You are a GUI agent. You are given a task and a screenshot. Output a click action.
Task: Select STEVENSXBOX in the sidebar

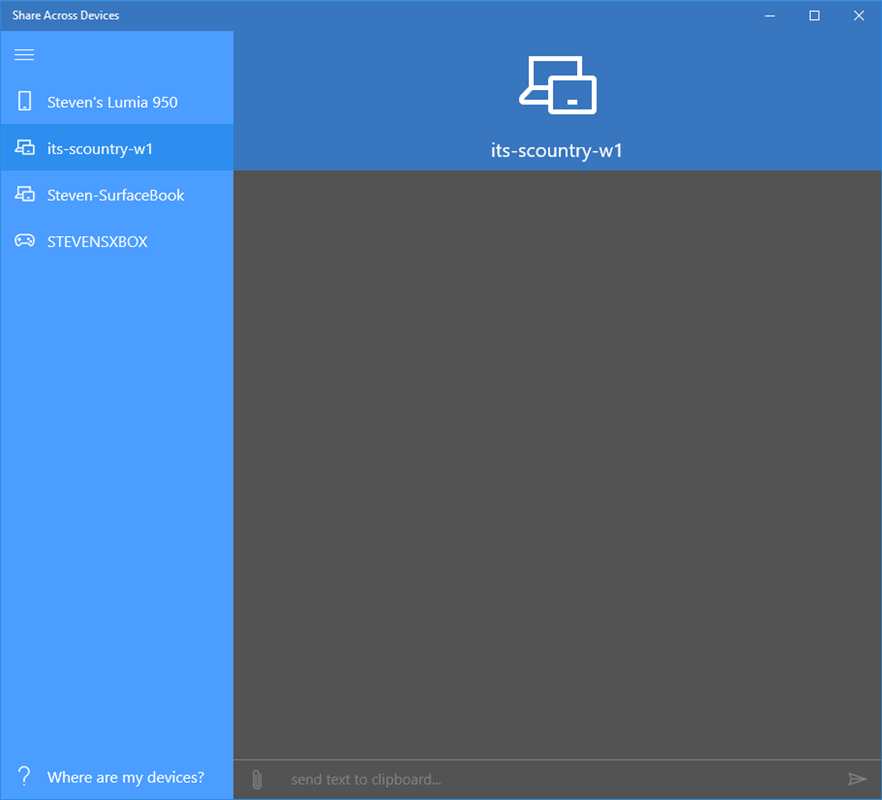tap(97, 241)
